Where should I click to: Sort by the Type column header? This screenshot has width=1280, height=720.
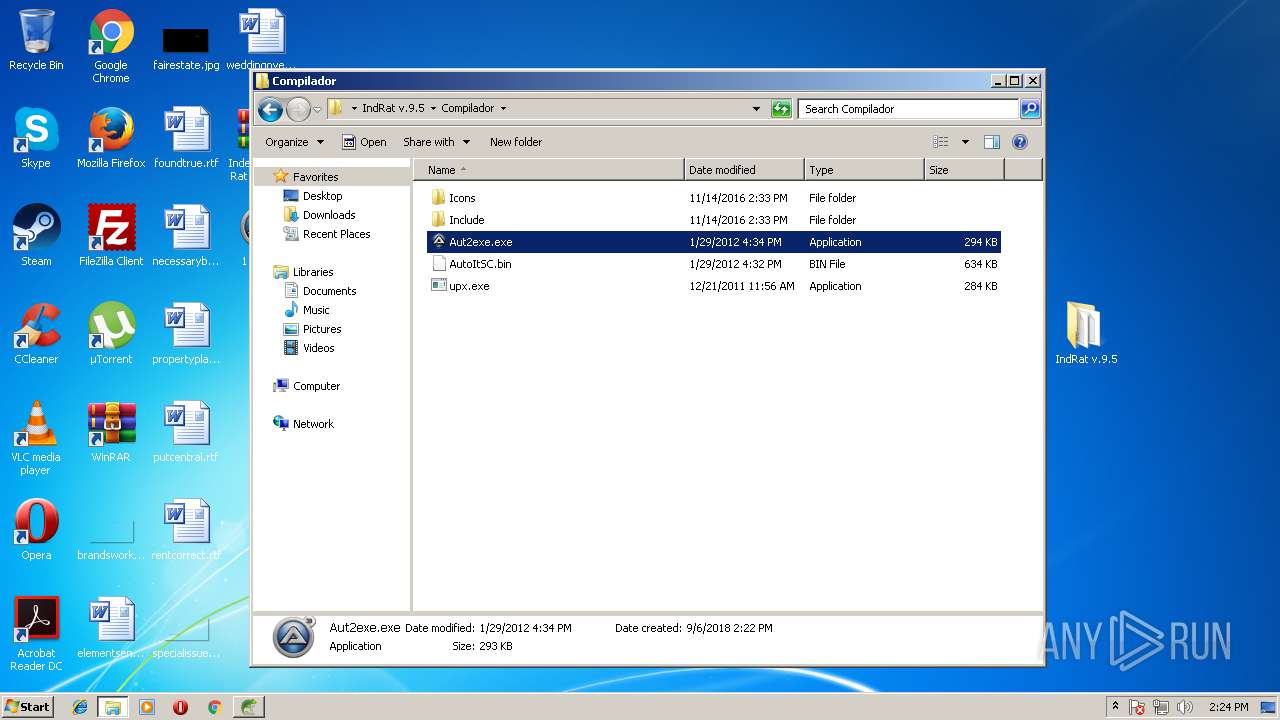[x=864, y=170]
